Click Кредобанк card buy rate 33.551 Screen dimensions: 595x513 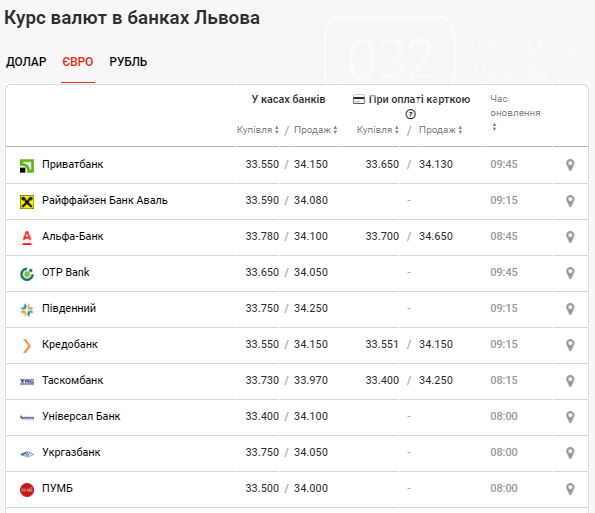click(382, 345)
